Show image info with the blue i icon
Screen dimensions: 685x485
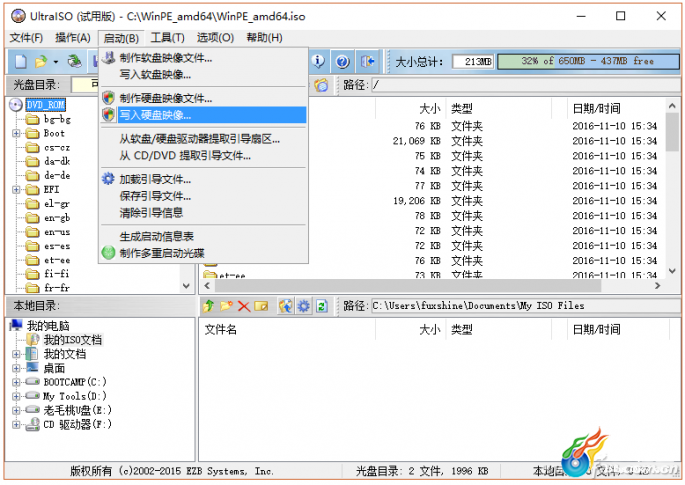pos(318,62)
